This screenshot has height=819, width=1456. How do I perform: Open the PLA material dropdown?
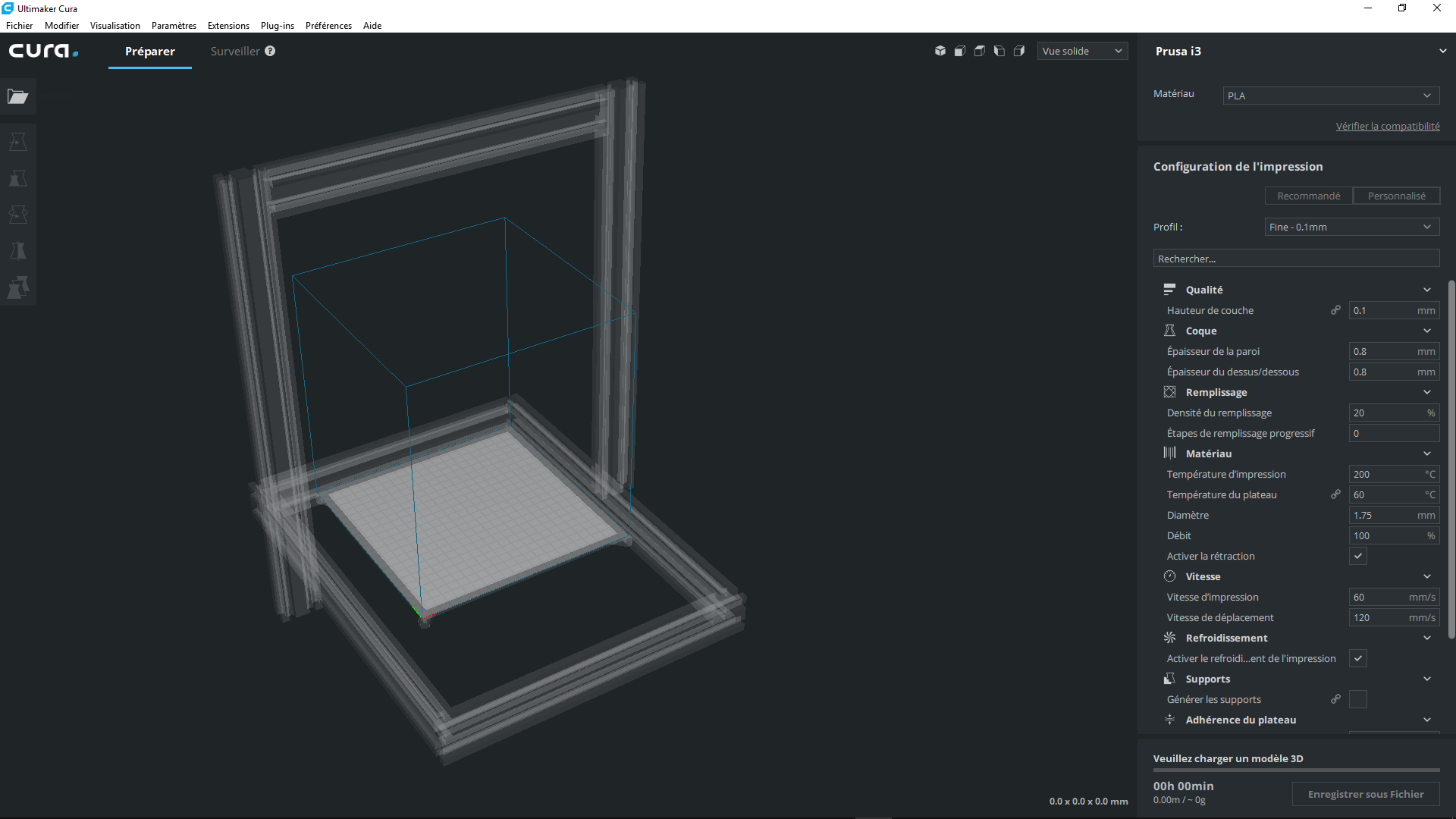(1331, 96)
